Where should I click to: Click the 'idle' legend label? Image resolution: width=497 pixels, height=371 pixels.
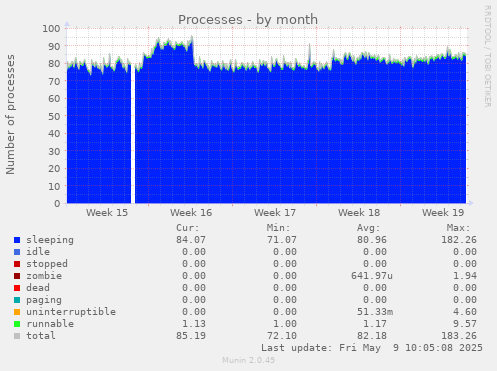(38, 252)
